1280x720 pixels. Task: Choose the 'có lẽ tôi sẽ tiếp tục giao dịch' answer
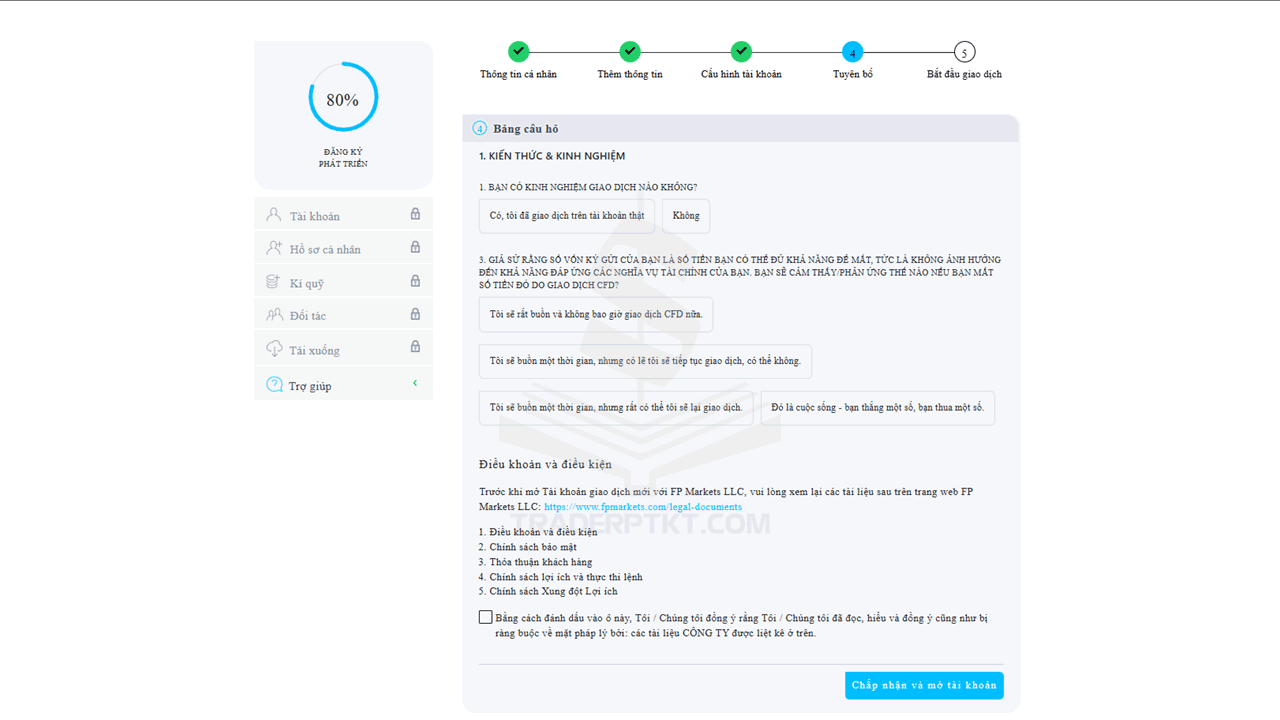[645, 361]
